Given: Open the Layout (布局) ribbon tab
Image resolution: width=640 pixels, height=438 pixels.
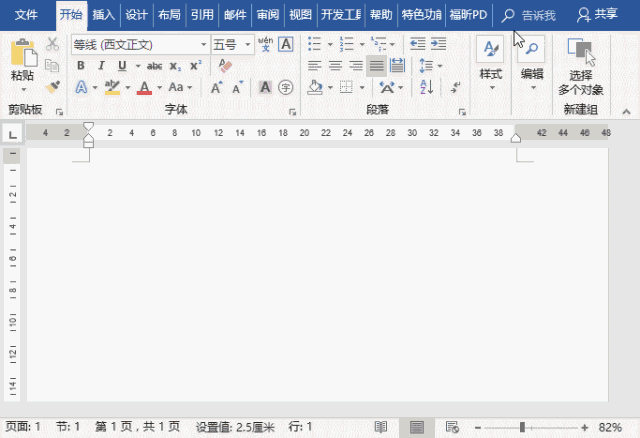Looking at the screenshot, I should pos(169,15).
